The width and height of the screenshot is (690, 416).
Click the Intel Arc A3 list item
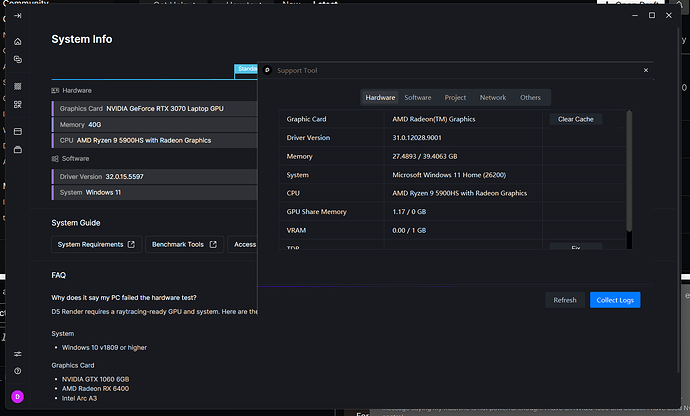[x=79, y=398]
